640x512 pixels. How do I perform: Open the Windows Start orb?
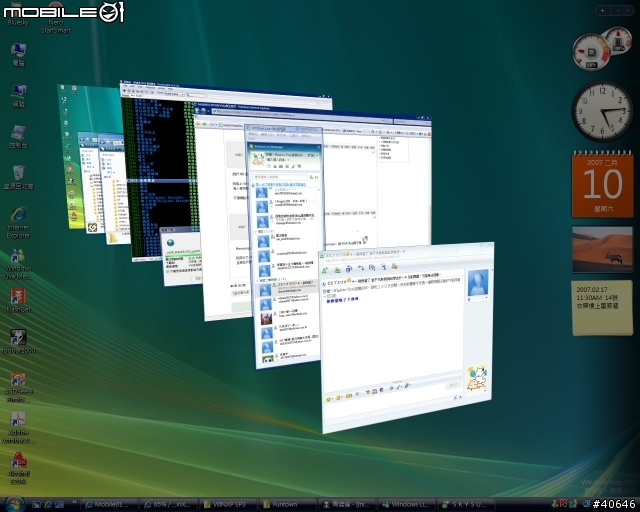[15, 504]
